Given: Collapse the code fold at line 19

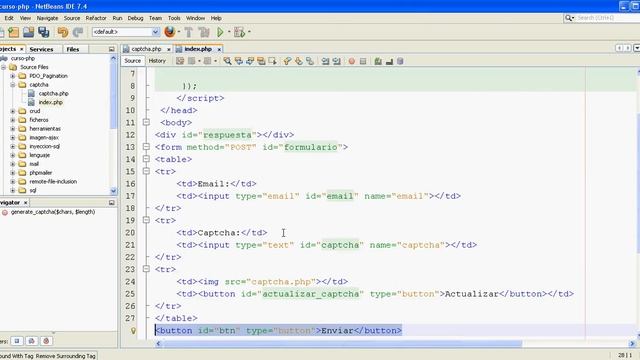Looking at the screenshot, I should tap(146, 220).
